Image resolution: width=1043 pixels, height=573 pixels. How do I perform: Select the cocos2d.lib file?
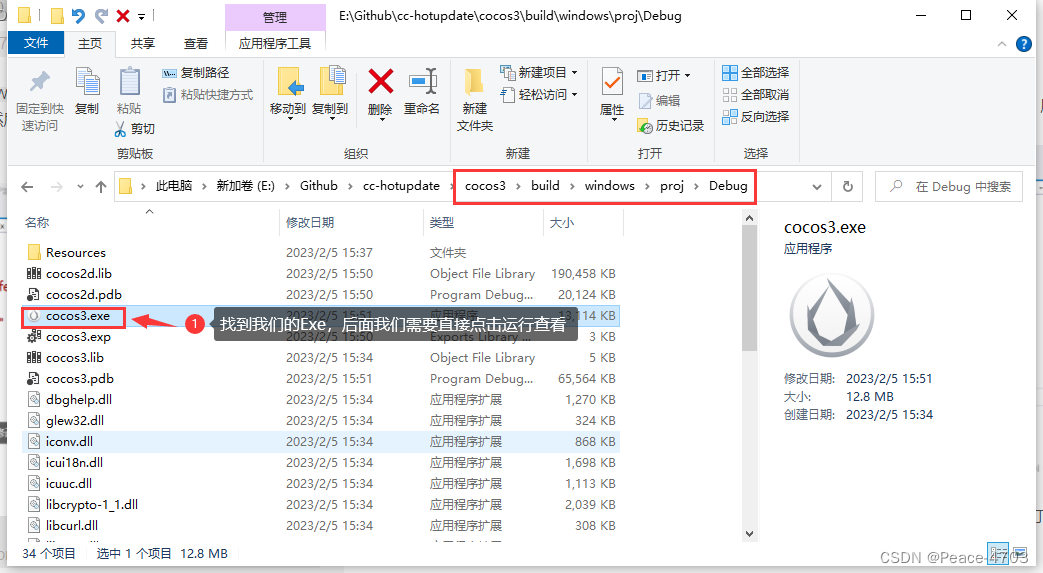(320, 274)
